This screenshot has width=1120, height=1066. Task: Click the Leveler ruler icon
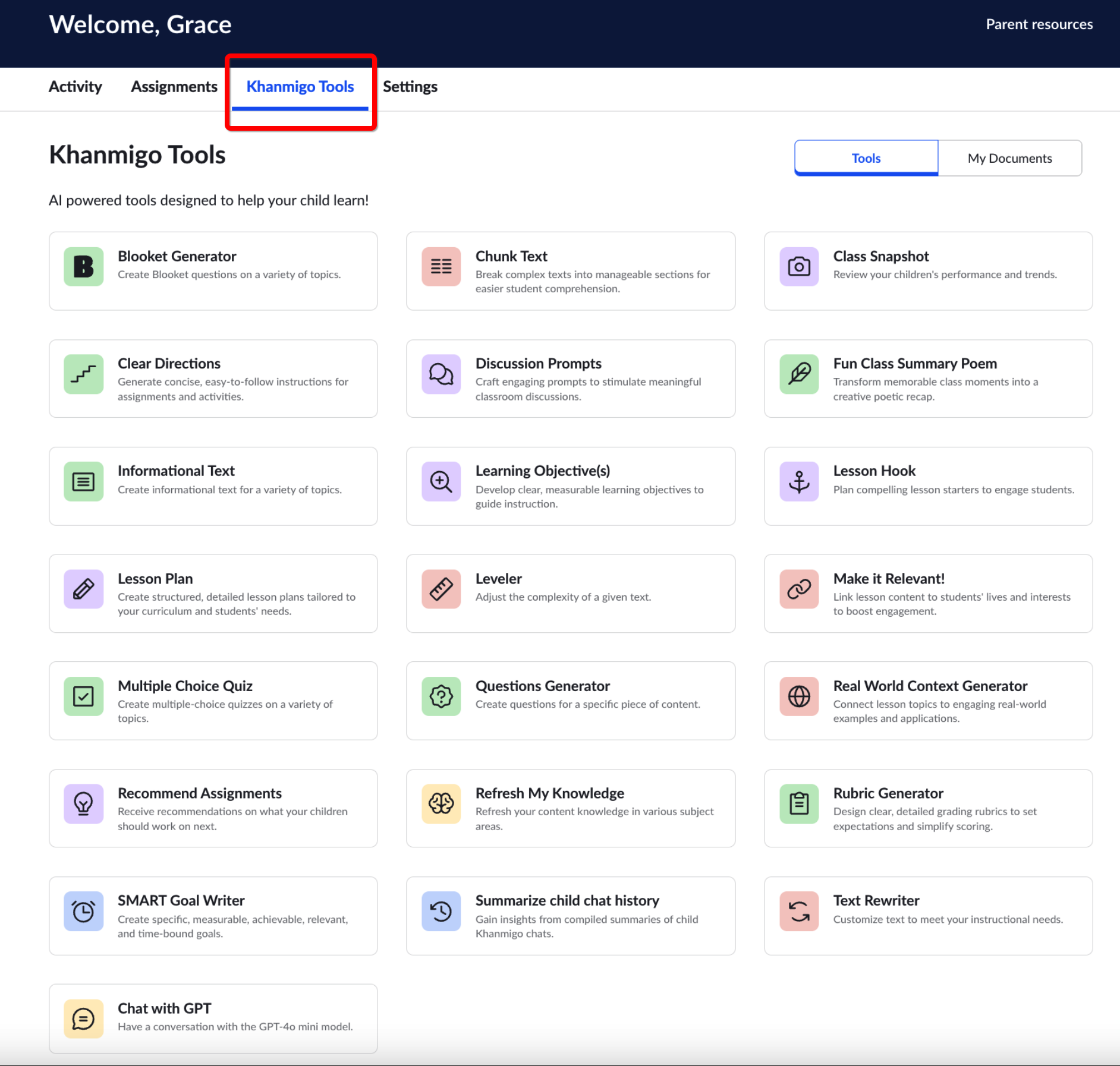coord(441,589)
